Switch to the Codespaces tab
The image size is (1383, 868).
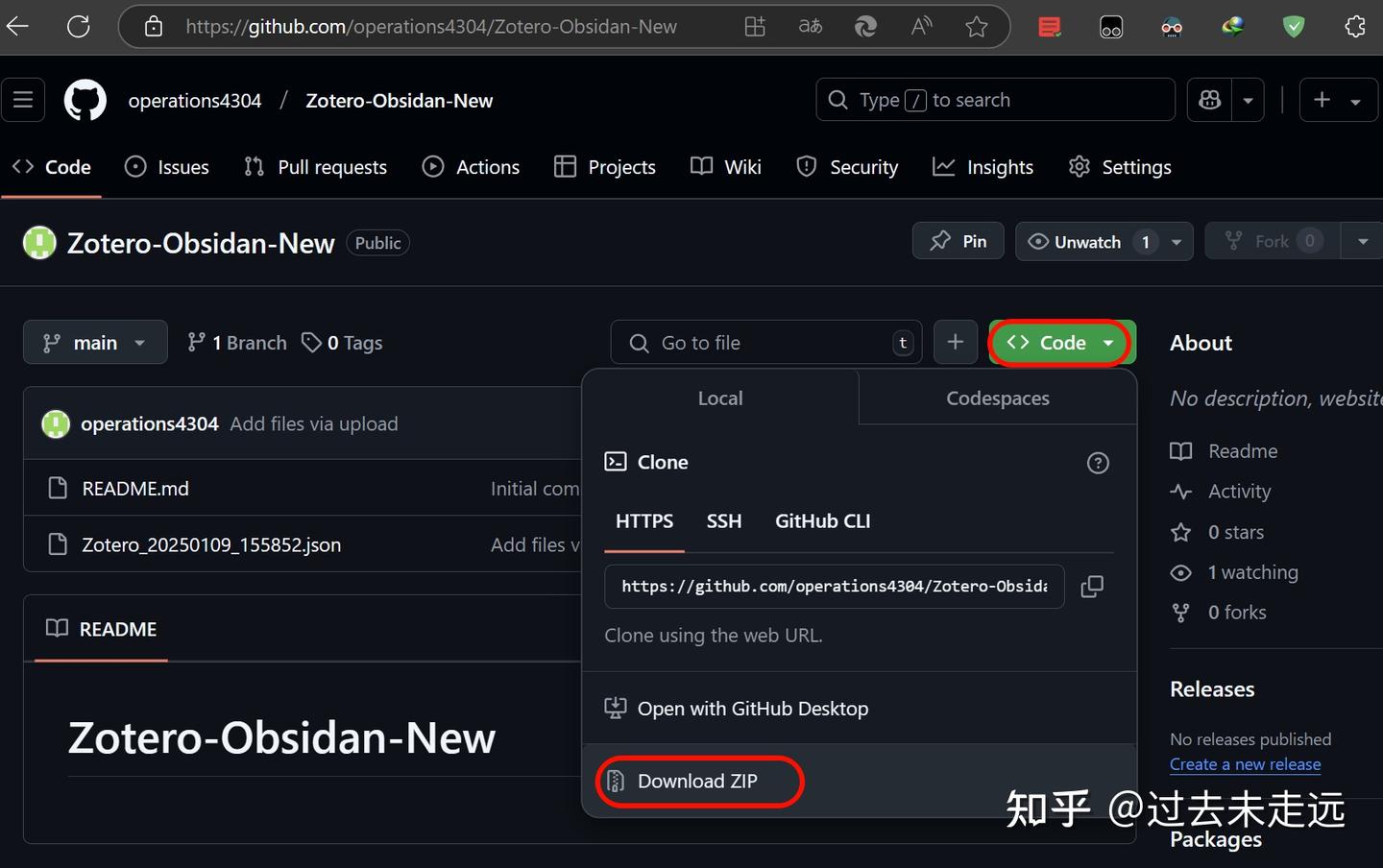(x=997, y=398)
